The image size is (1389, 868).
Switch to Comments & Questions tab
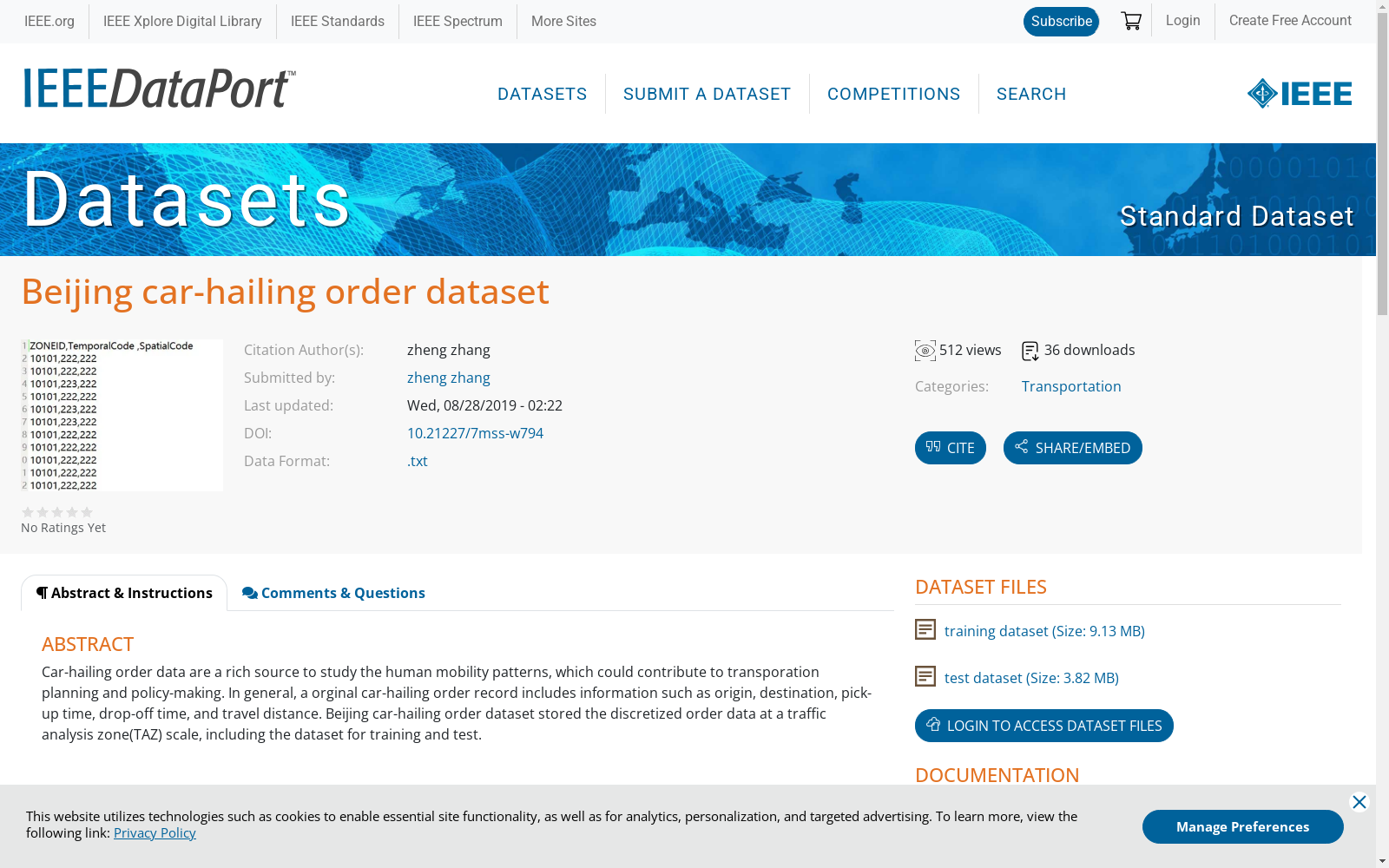click(334, 593)
